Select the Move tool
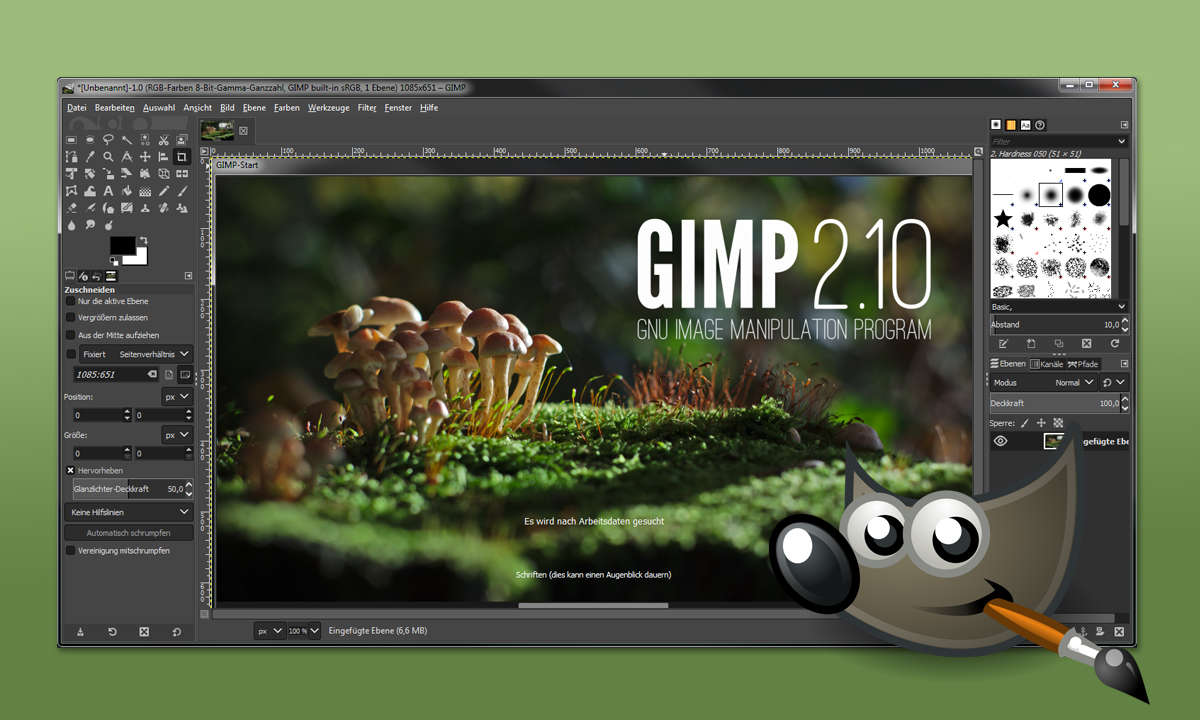This screenshot has height=720, width=1200. [x=145, y=157]
